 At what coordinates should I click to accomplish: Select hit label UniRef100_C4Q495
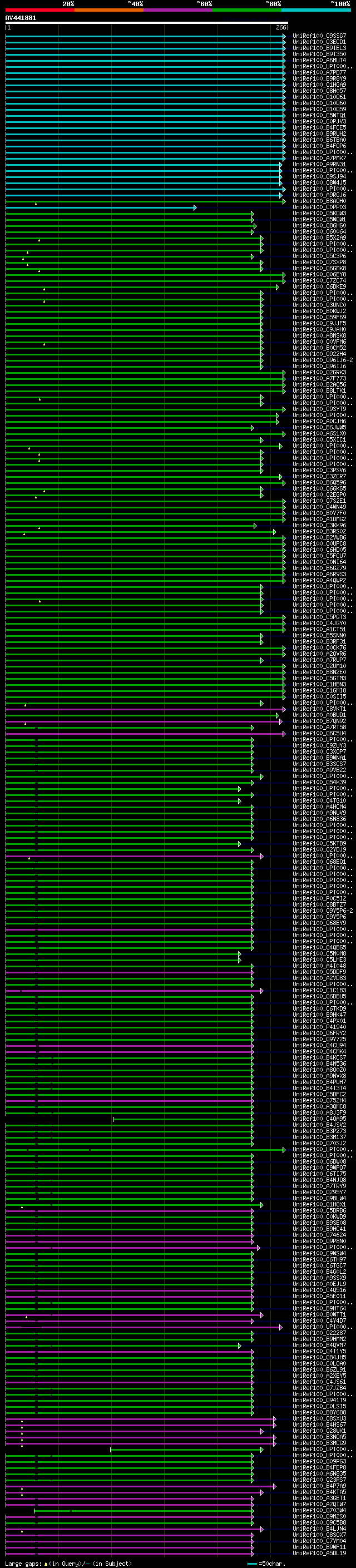pos(319,1119)
